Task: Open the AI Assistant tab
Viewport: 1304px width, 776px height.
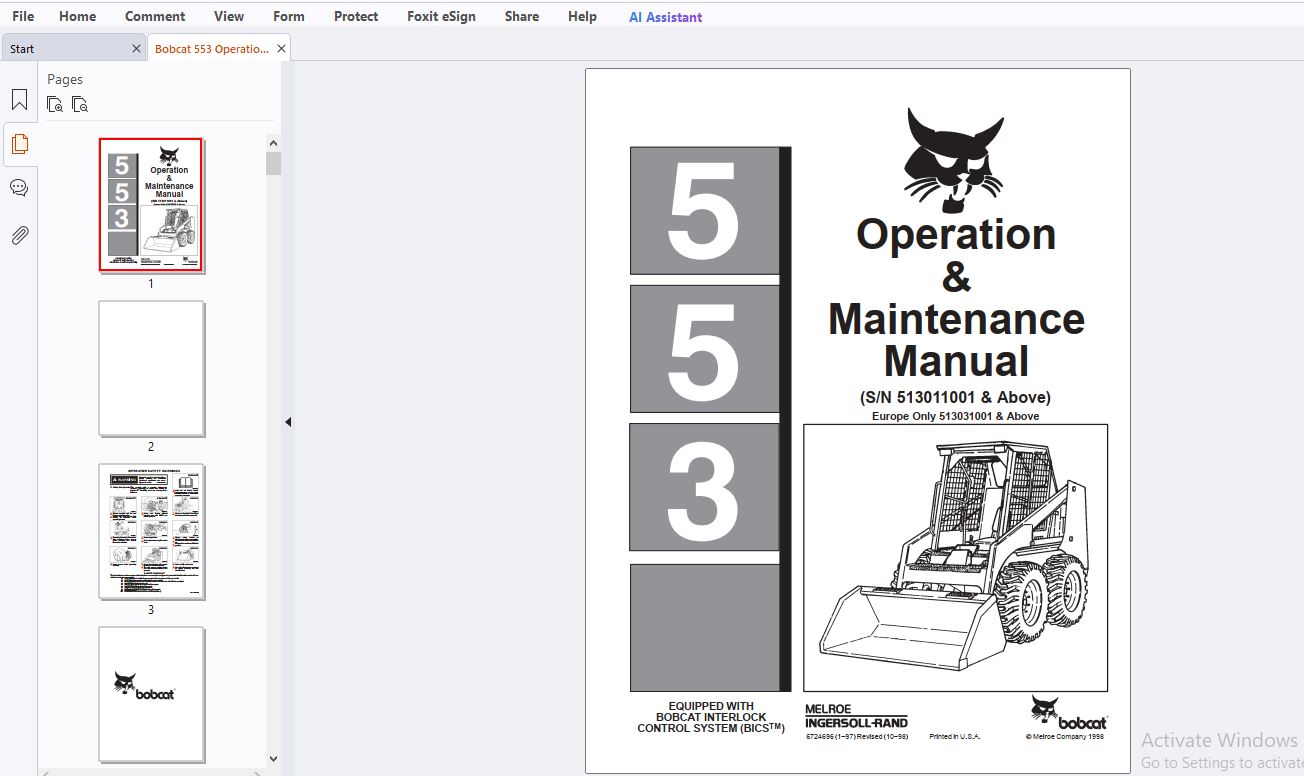Action: (666, 17)
